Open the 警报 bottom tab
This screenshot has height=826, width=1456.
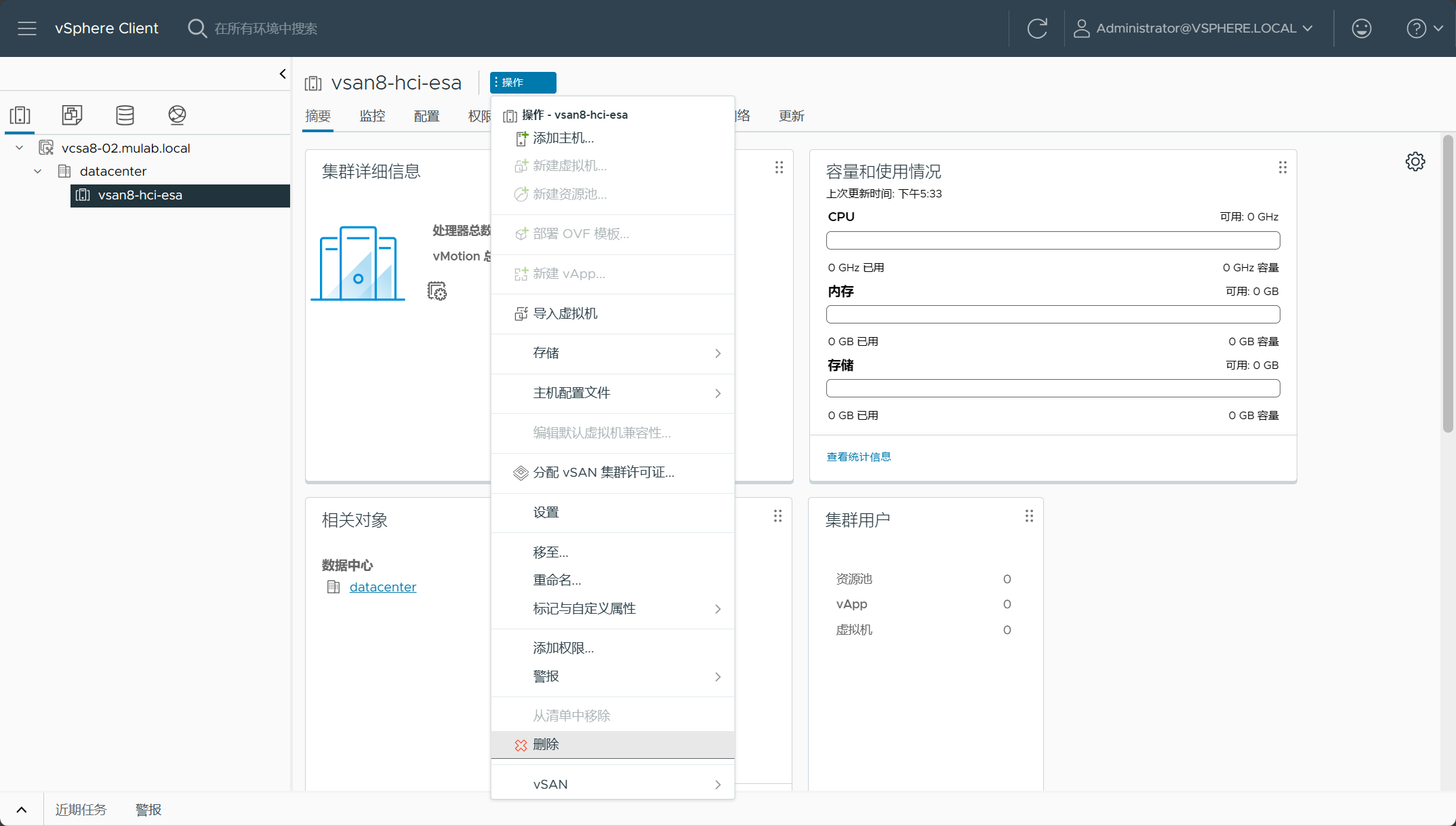click(148, 810)
